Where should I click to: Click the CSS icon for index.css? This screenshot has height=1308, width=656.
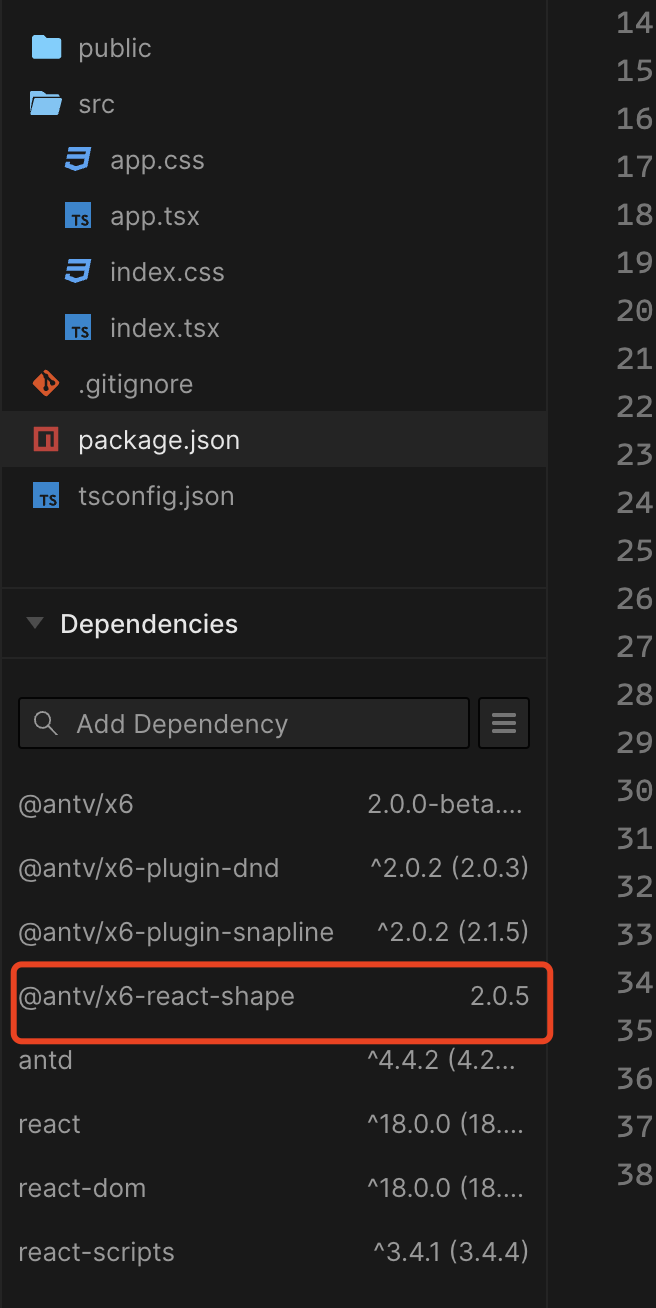(x=77, y=271)
